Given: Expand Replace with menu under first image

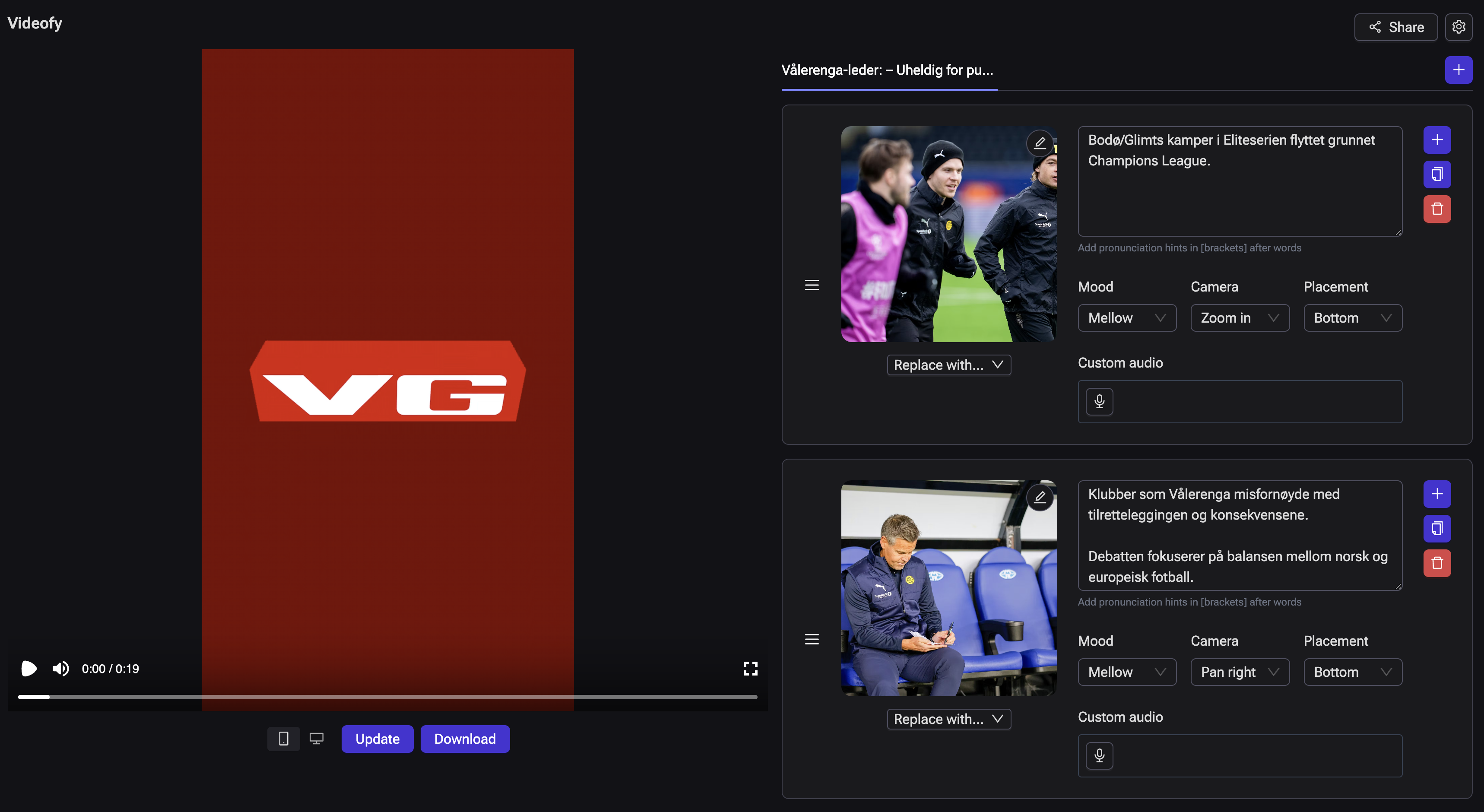Looking at the screenshot, I should click(948, 365).
